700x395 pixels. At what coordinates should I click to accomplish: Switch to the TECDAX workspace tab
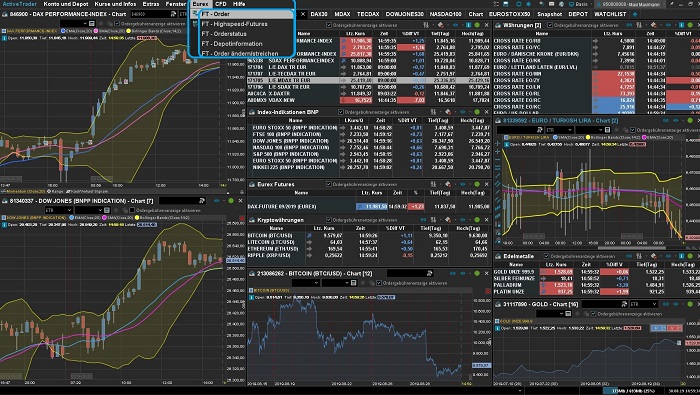tap(368, 14)
